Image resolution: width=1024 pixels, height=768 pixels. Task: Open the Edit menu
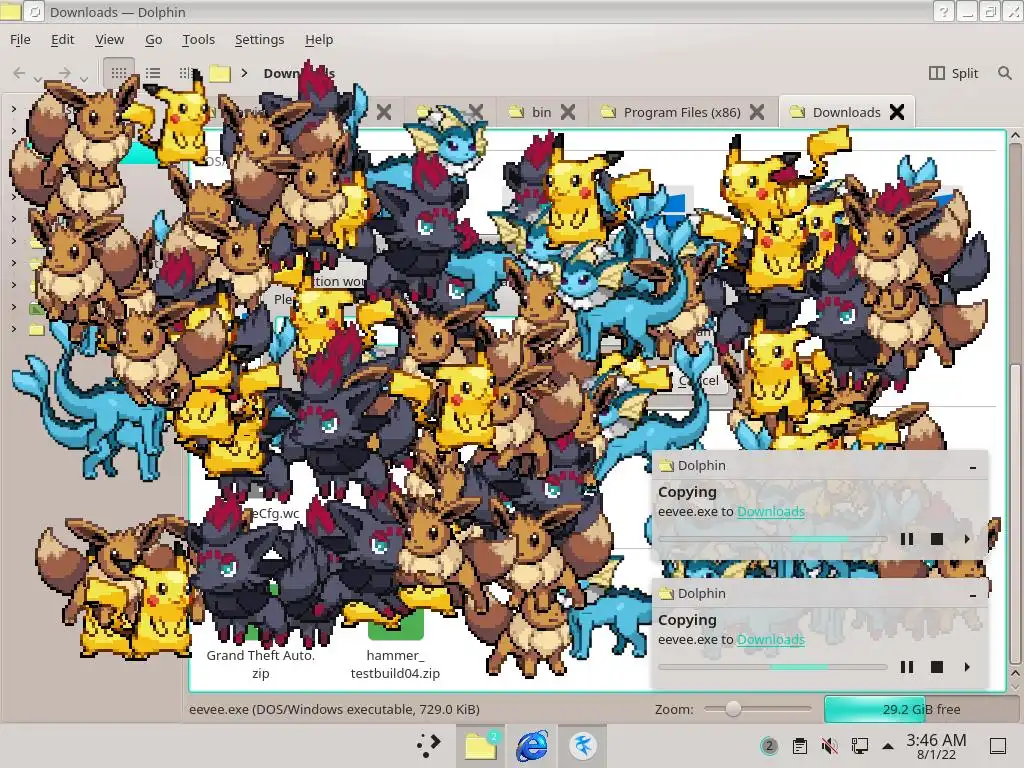coord(62,39)
